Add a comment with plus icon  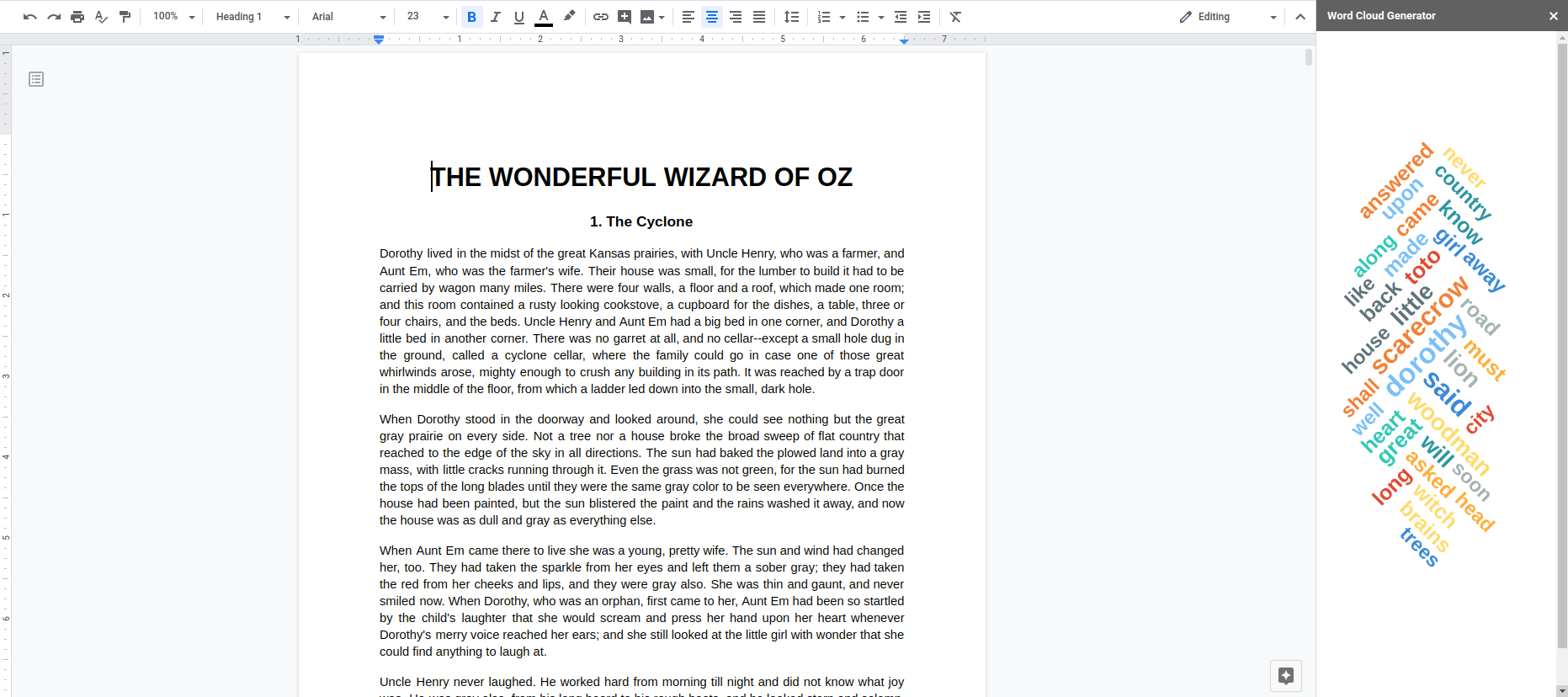click(625, 17)
